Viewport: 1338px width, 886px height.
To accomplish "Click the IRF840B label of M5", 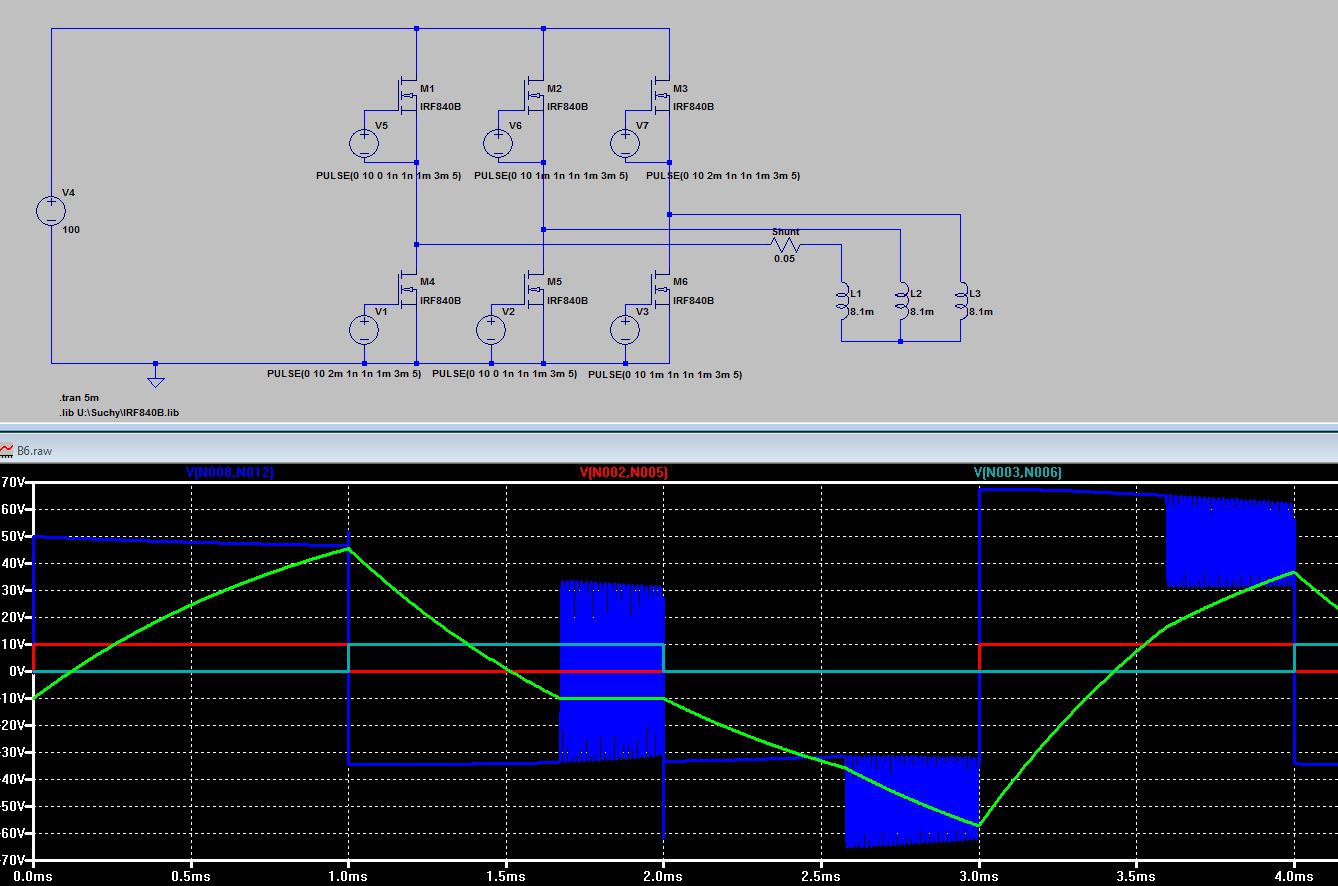I will [567, 300].
